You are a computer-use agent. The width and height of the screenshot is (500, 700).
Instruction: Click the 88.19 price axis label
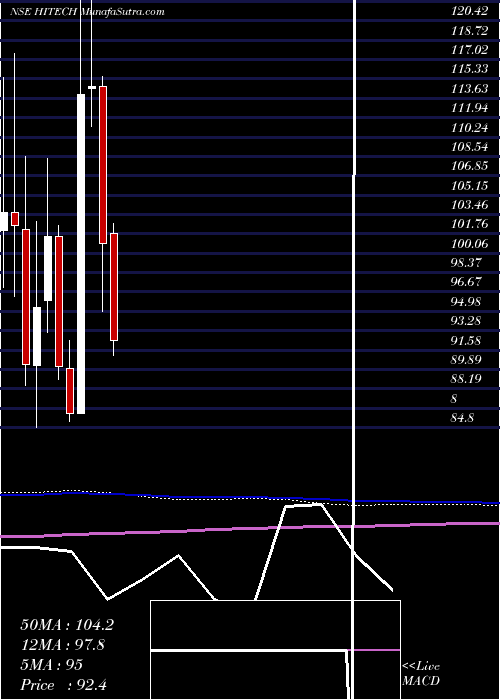(x=466, y=379)
